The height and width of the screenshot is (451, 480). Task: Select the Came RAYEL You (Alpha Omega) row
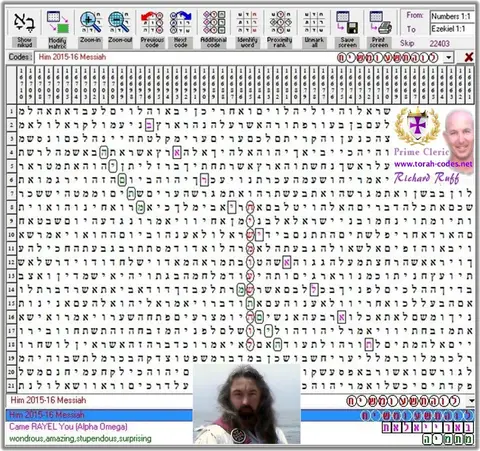[x=239, y=427]
